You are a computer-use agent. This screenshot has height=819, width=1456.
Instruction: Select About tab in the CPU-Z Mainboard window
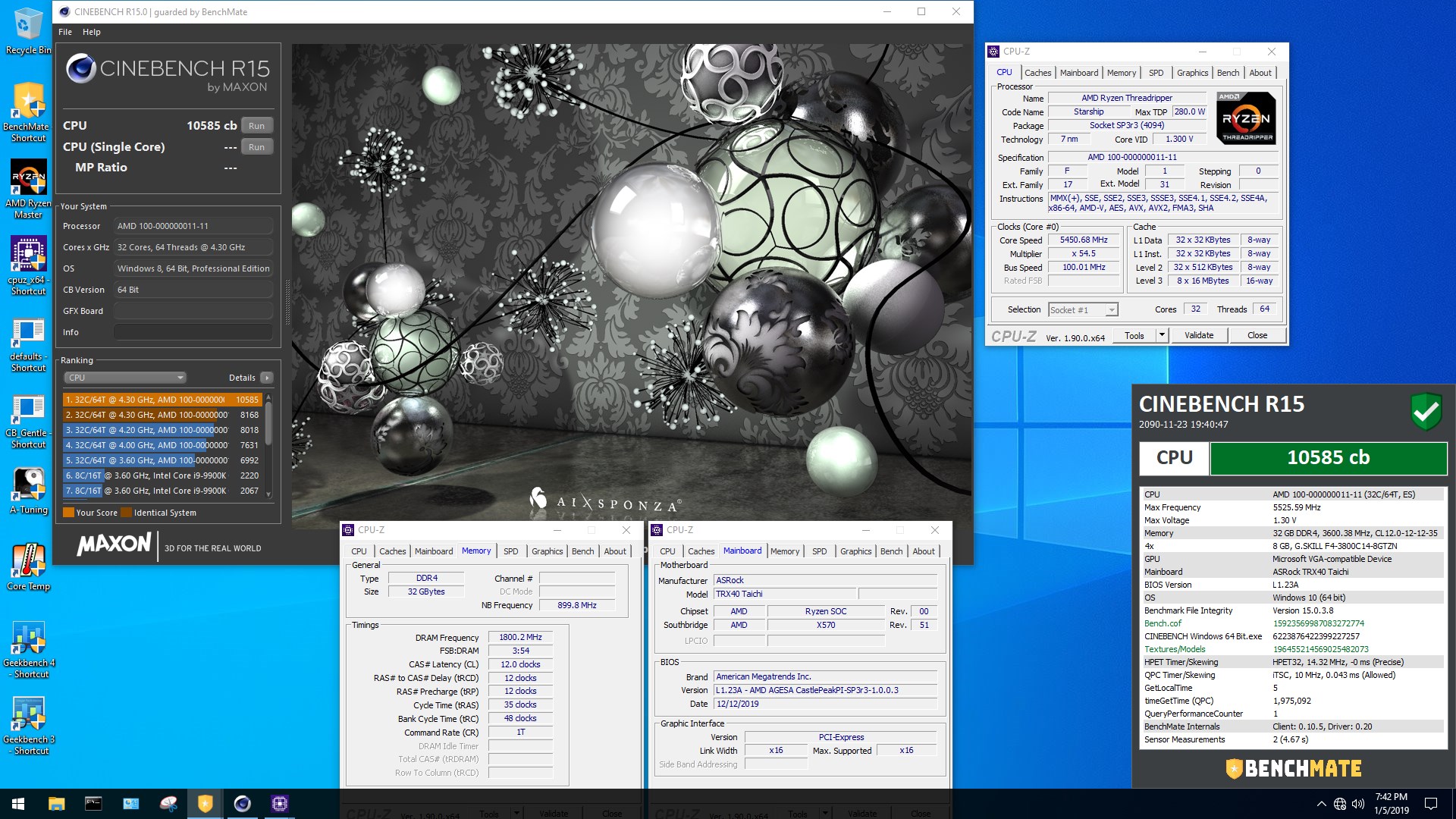coord(924,551)
